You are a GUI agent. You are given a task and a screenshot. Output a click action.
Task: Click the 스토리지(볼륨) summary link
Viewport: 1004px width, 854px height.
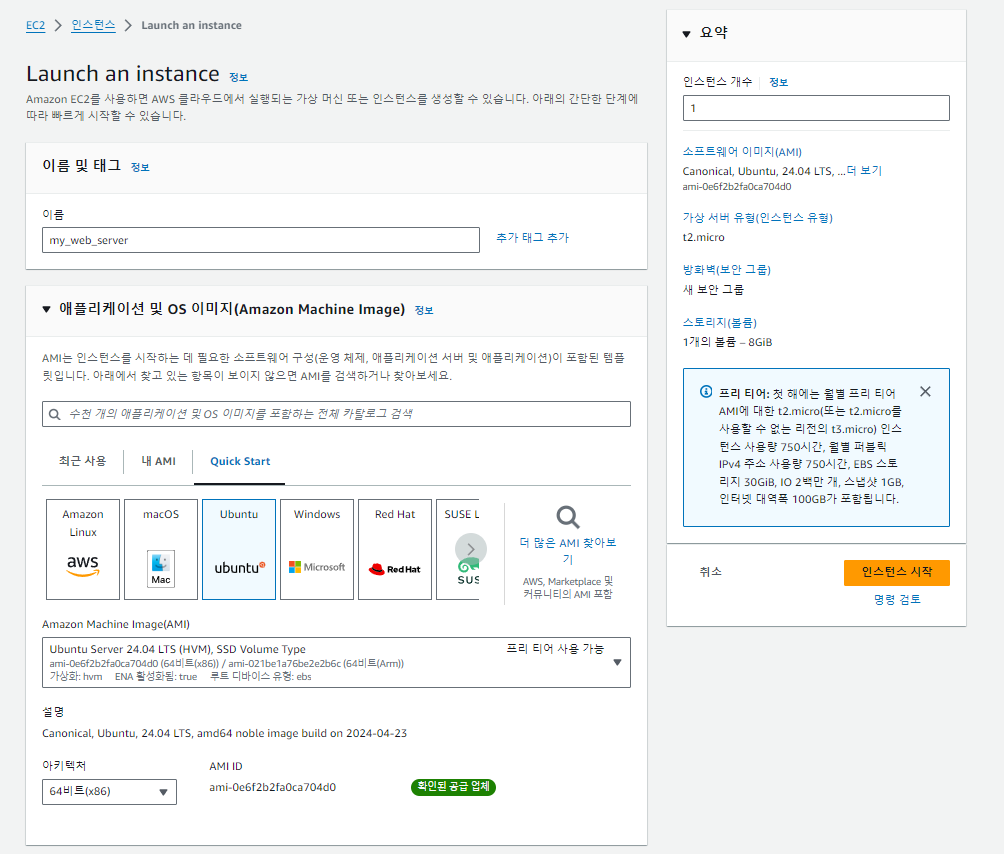(x=720, y=323)
